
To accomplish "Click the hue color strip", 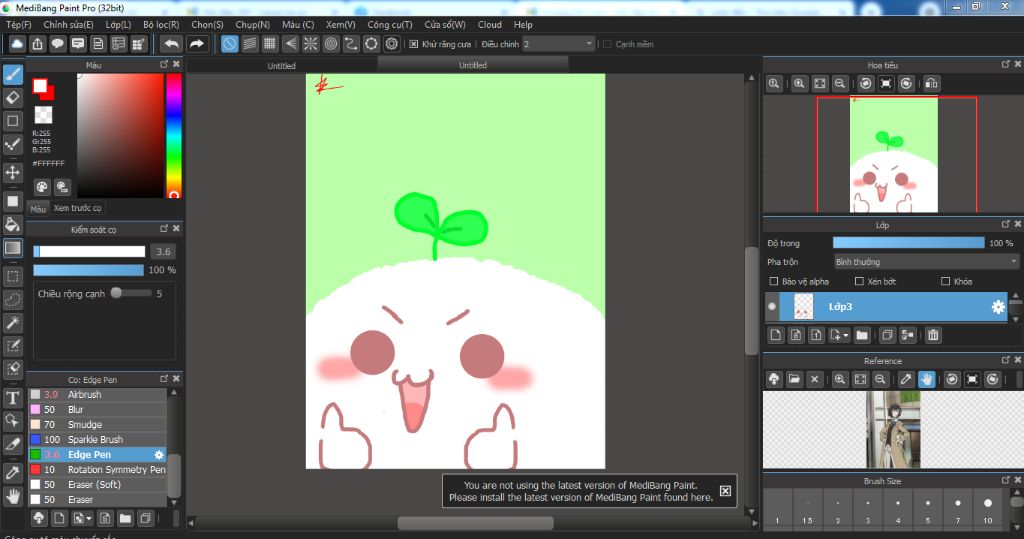I will 173,135.
